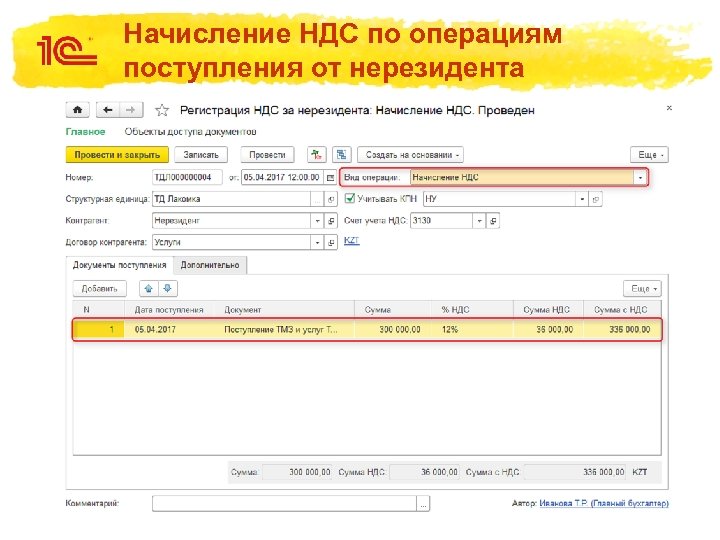Image resolution: width=720 pixels, height=540 pixels.
Task: Click the Записать button
Action: [x=201, y=155]
